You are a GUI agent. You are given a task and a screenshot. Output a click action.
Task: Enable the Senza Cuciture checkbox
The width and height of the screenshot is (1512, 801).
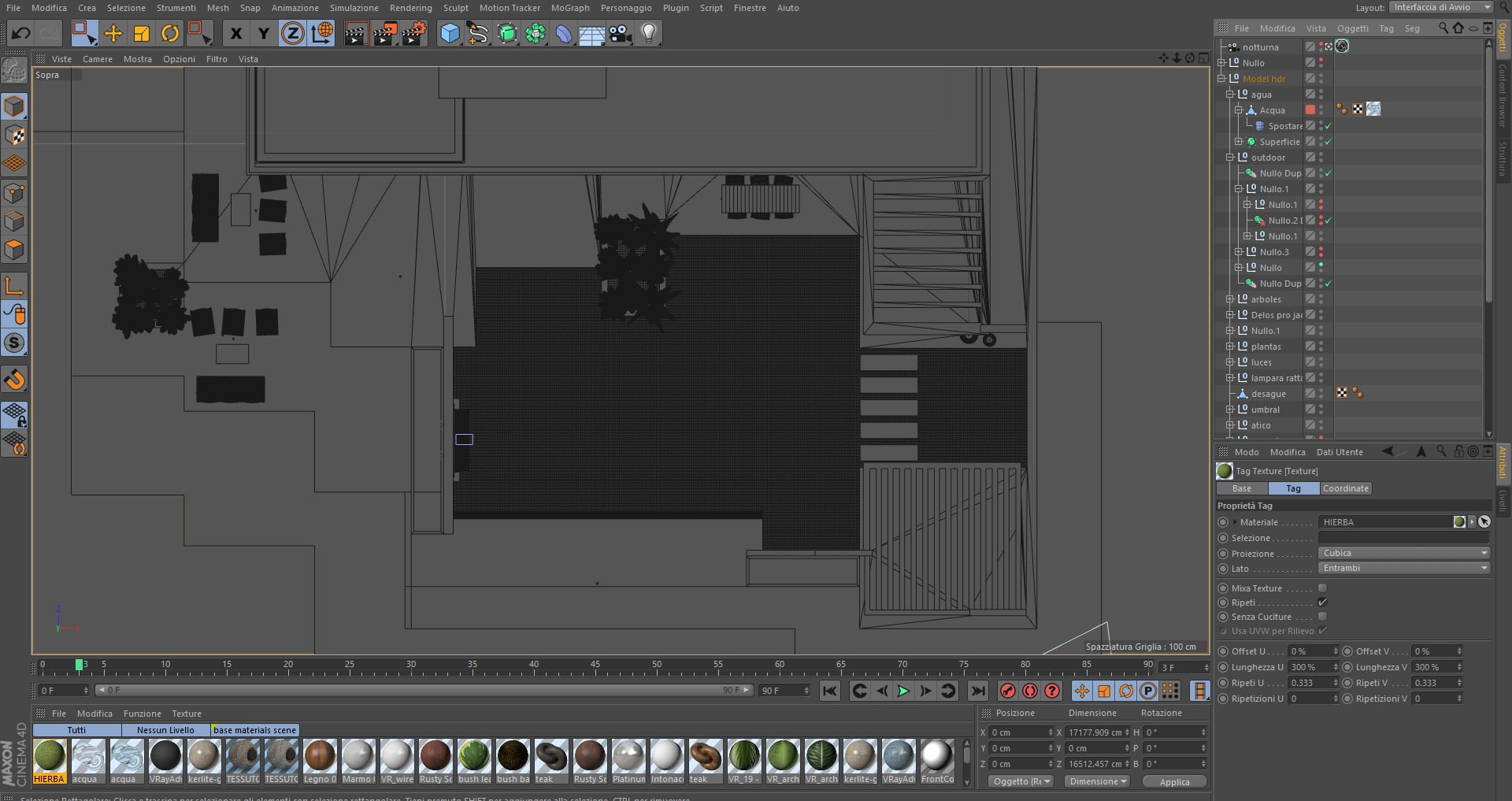(x=1322, y=616)
